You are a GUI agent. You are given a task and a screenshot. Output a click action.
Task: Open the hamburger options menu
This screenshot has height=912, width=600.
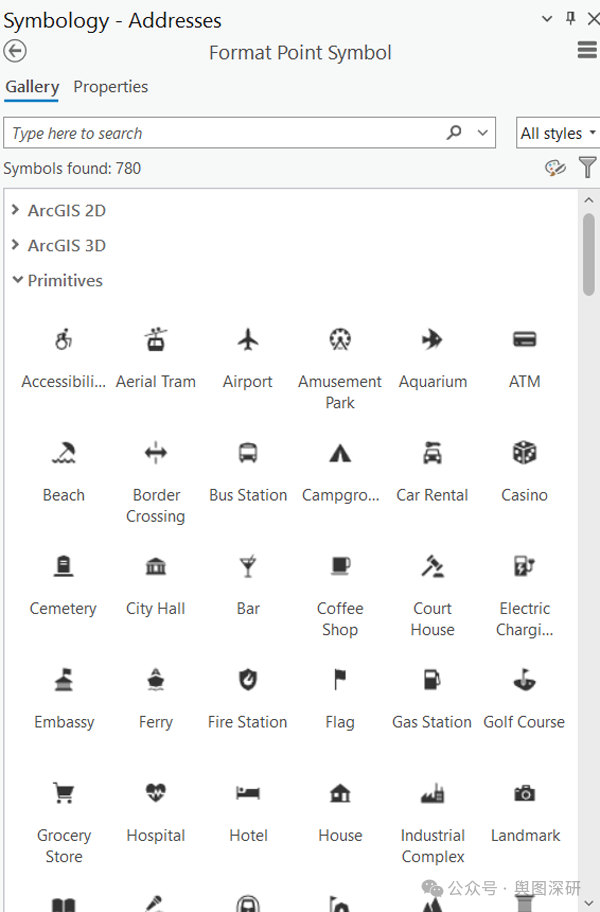click(x=587, y=50)
